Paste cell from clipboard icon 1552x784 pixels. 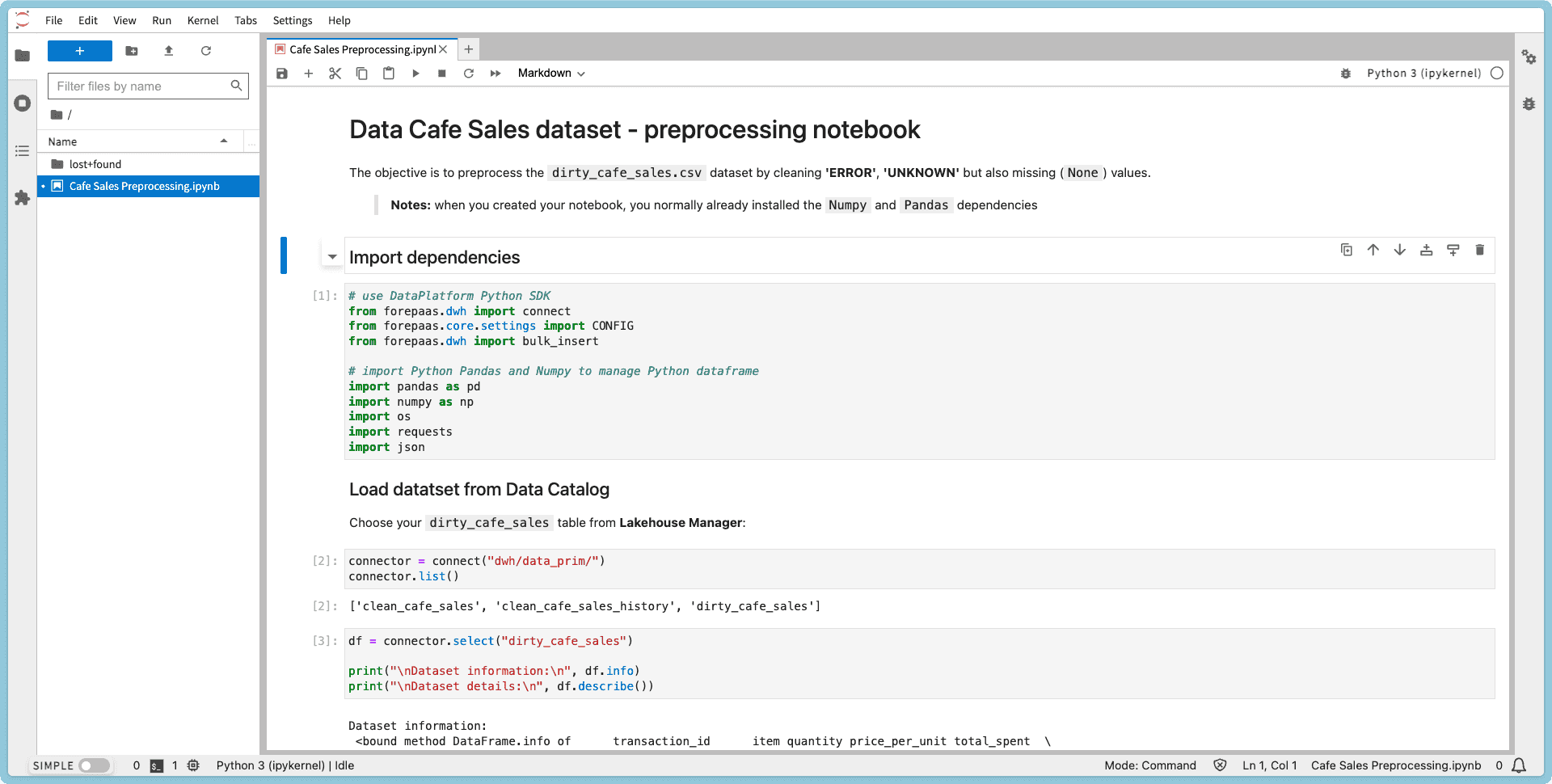389,74
